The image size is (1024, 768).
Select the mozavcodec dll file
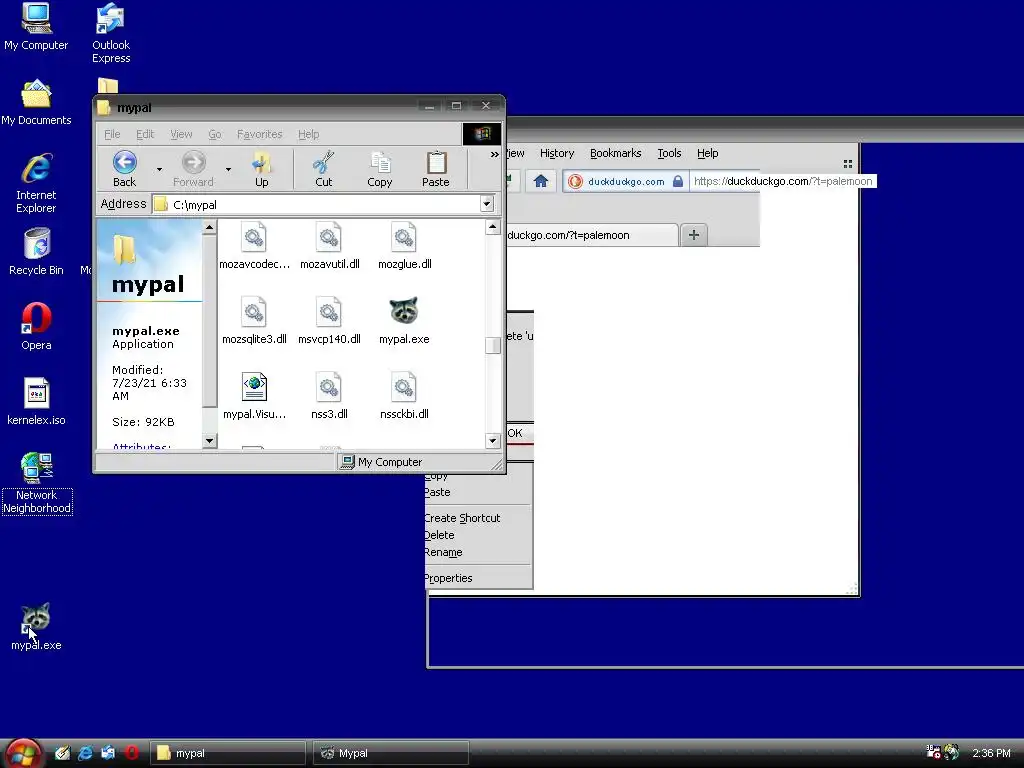click(x=254, y=246)
